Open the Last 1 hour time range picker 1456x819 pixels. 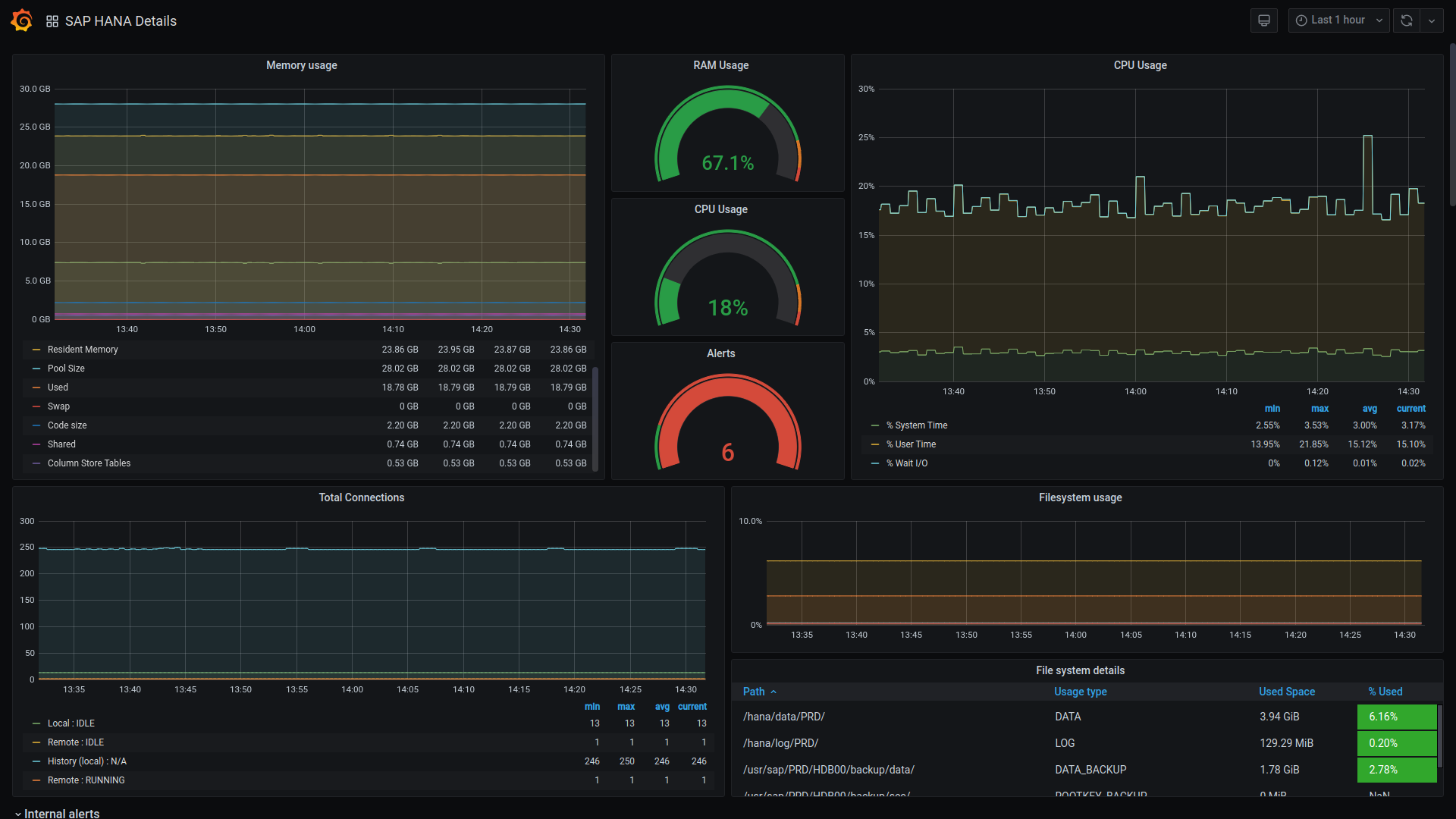pos(1338,20)
